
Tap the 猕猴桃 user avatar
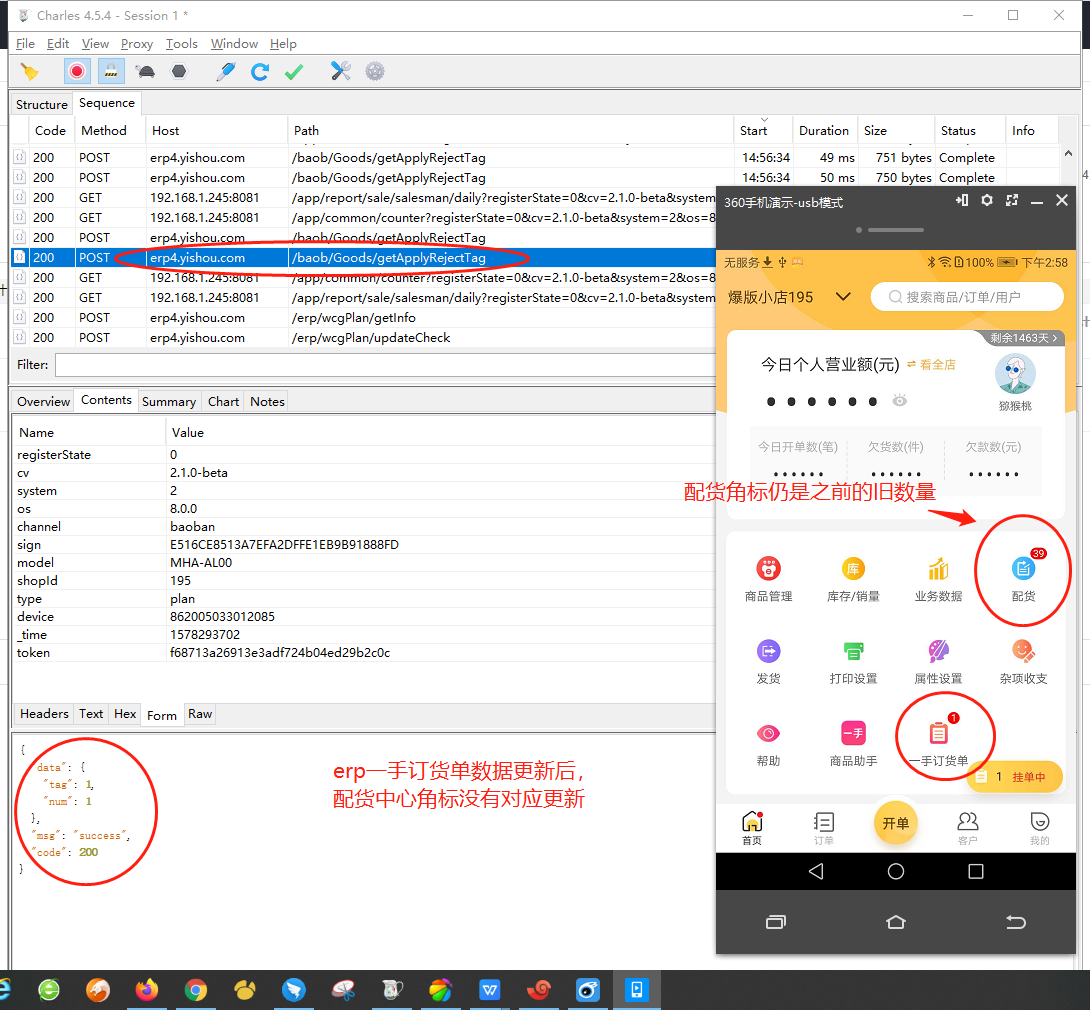click(x=1015, y=375)
